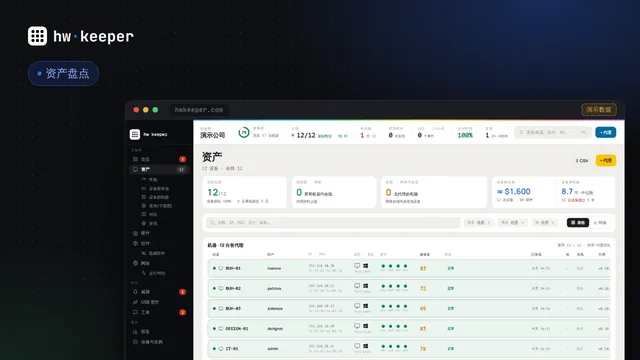Viewport: 640px width, 360px height.
Task: Click the 机器 · 12 台有代理 table title
Action: click(225, 245)
